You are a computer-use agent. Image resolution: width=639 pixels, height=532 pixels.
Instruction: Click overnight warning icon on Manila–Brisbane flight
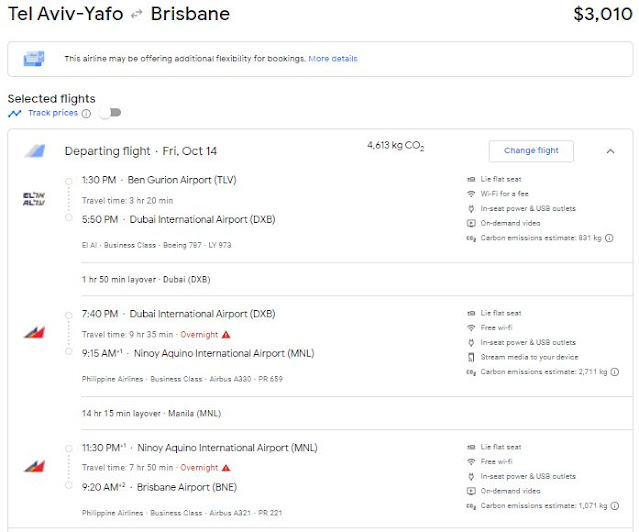coord(226,468)
